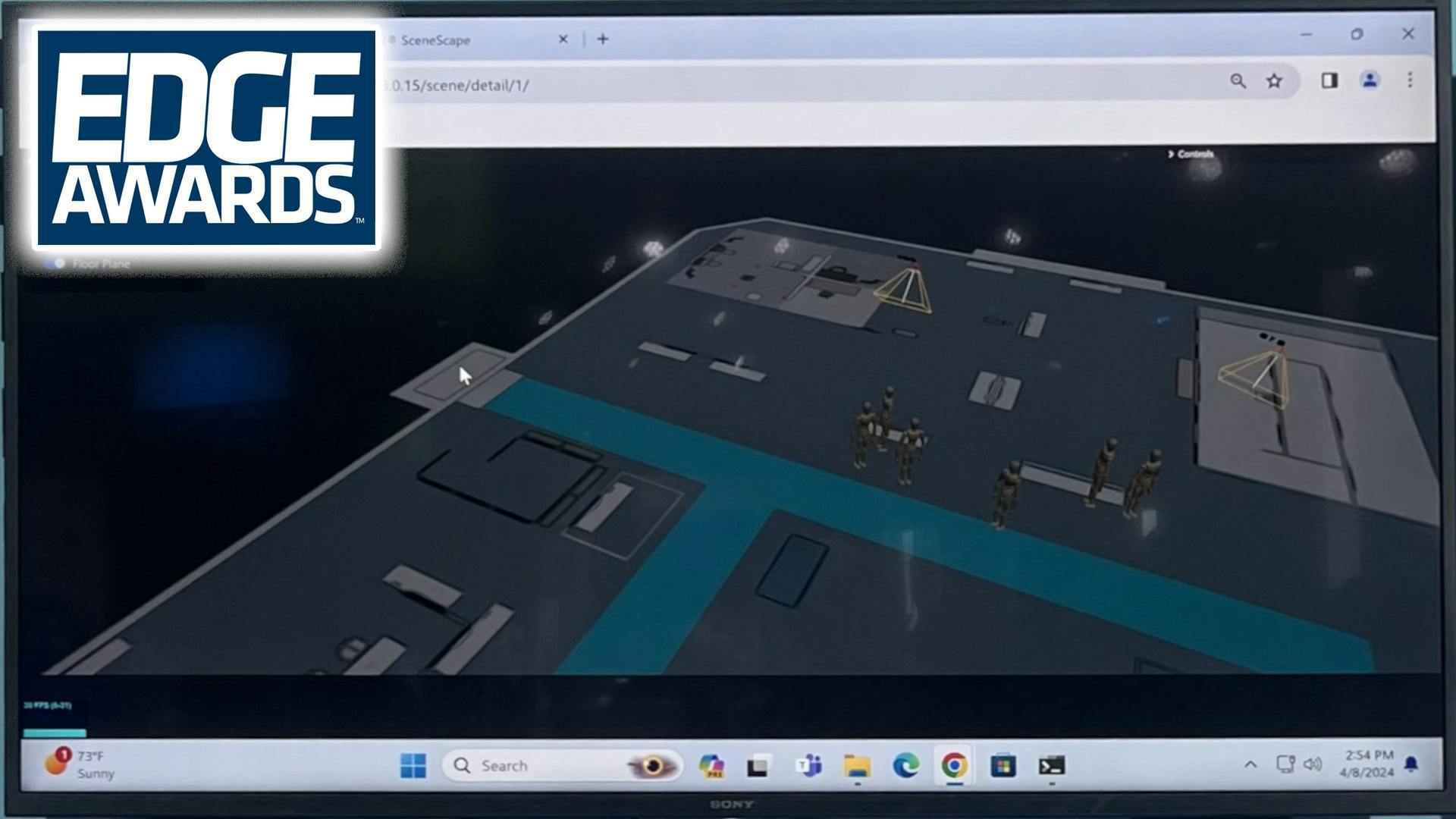This screenshot has width=1456, height=819.
Task: Bookmark the page with the star icon
Action: (x=1273, y=80)
